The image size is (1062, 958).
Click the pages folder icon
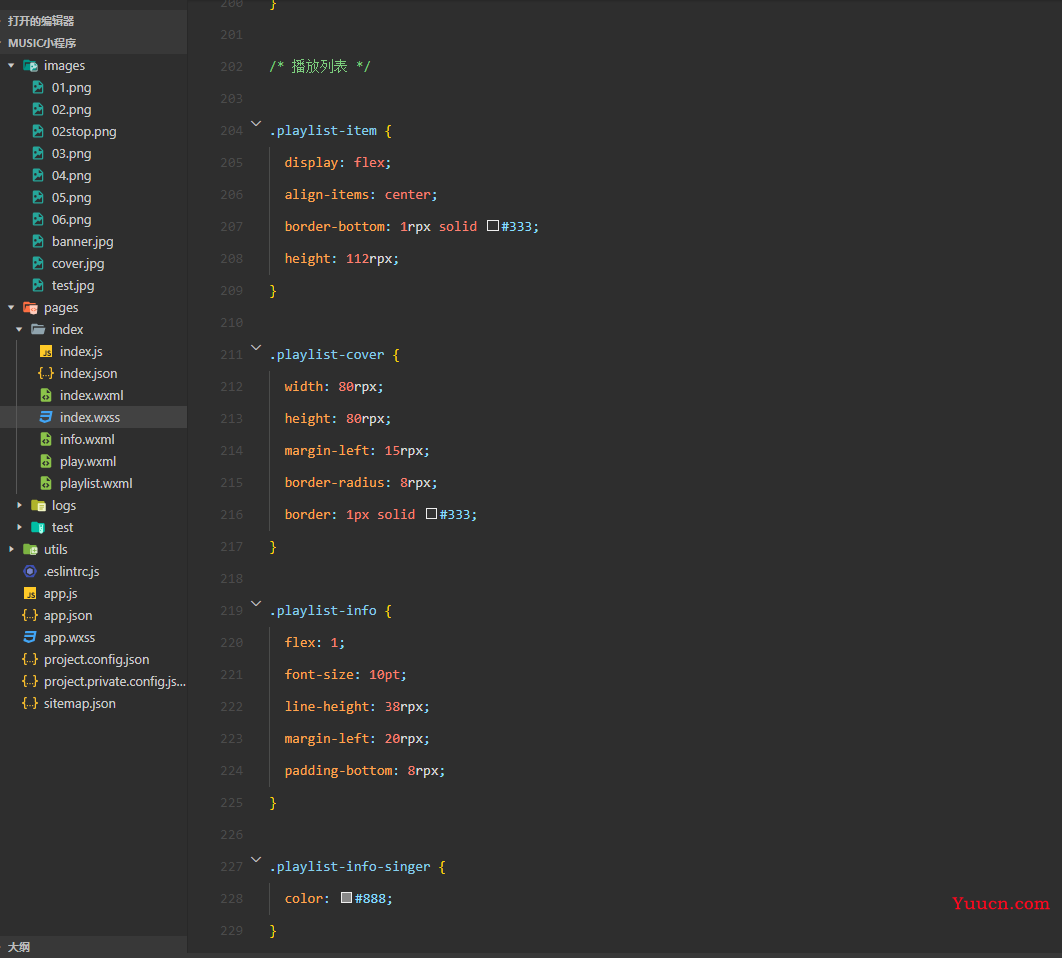tap(30, 308)
